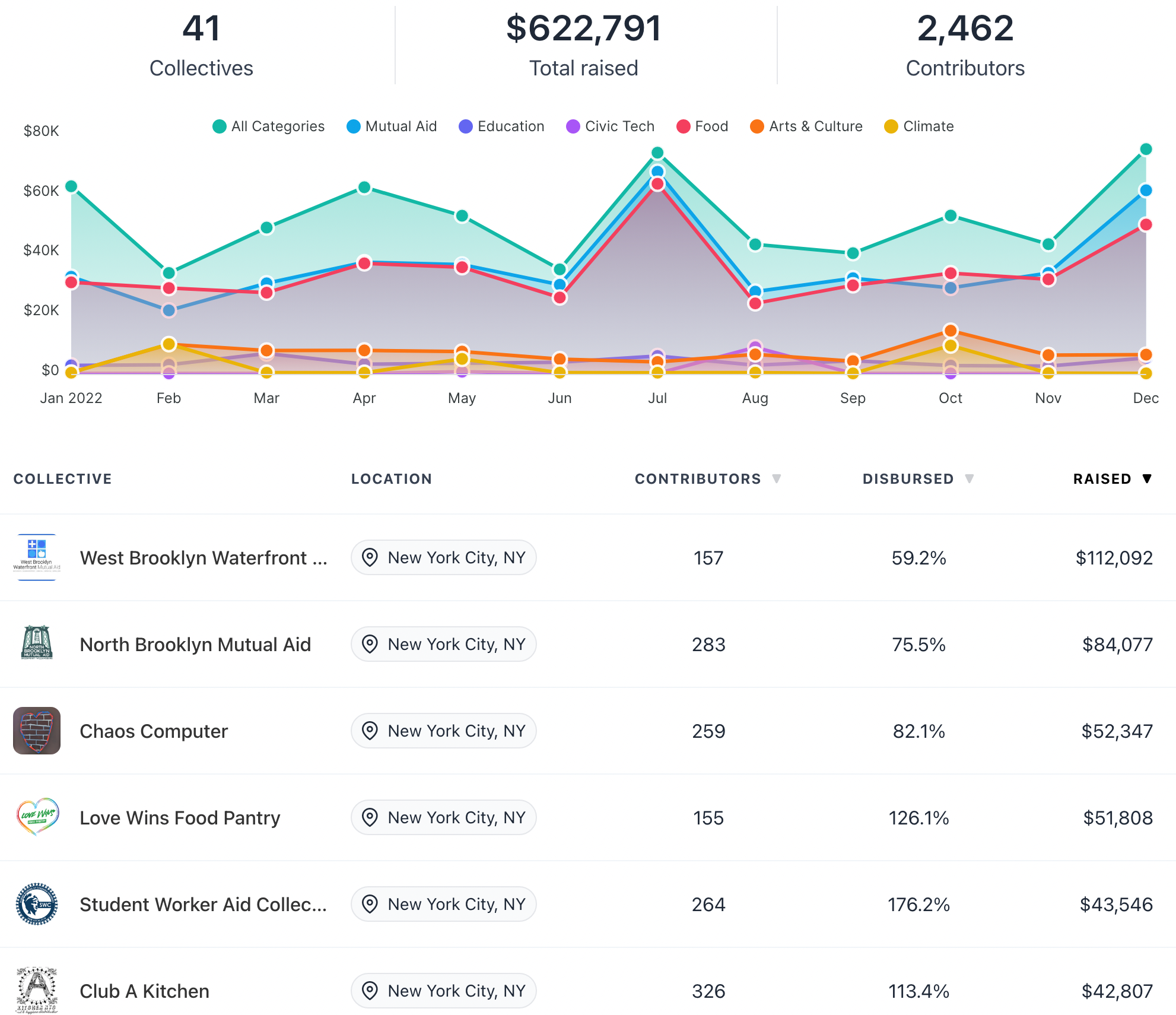This screenshot has height=1015, width=1176.
Task: Toggle Civic Tech series visibility
Action: coord(610,126)
